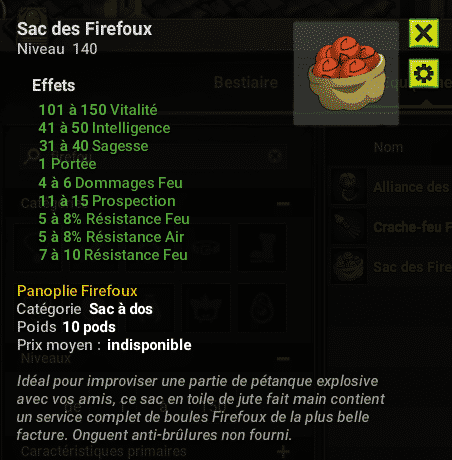Expand the Caractéristiques primaires section

tap(283, 452)
